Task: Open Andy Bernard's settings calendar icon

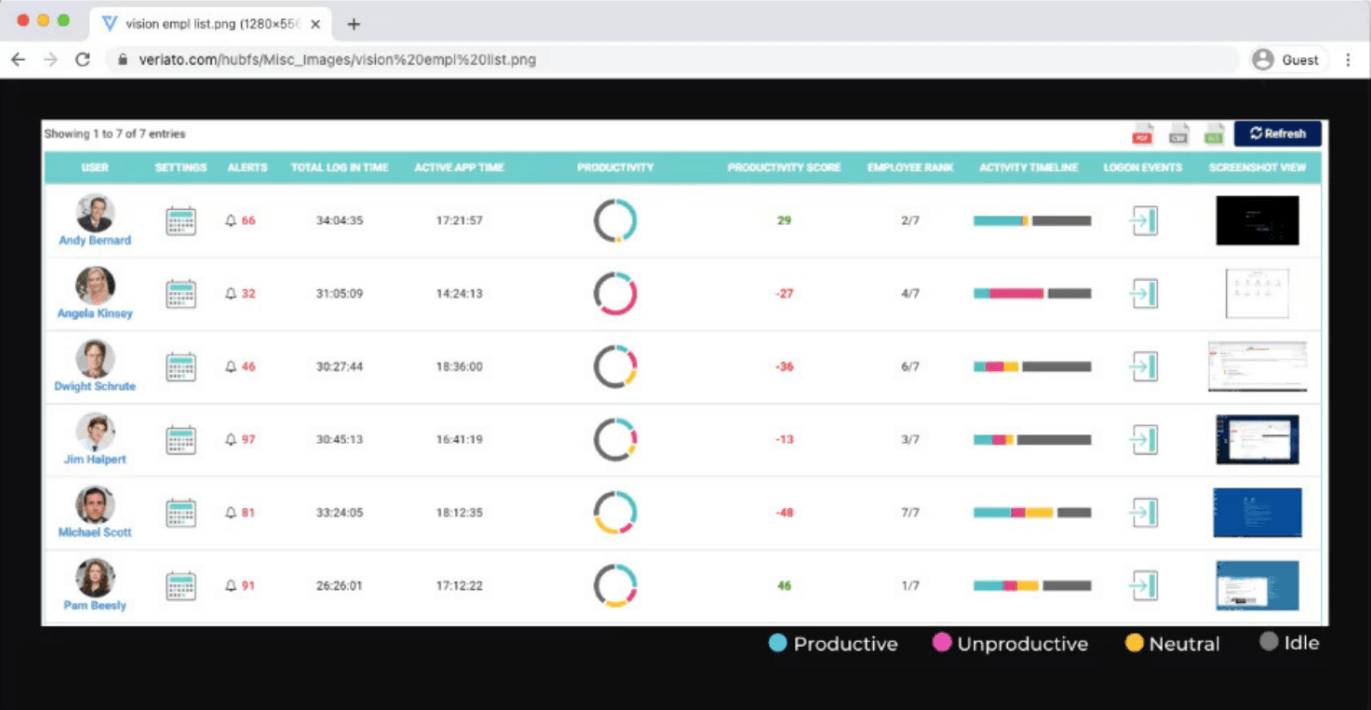Action: 181,221
